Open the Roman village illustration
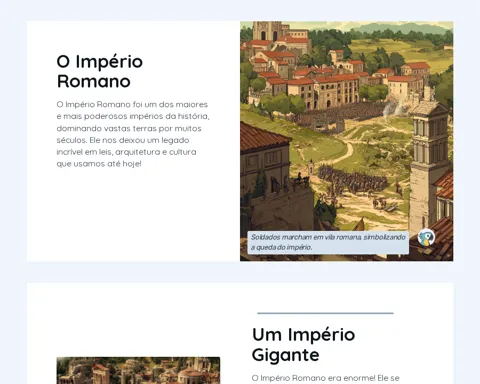This screenshot has height=384, width=480. (x=347, y=141)
